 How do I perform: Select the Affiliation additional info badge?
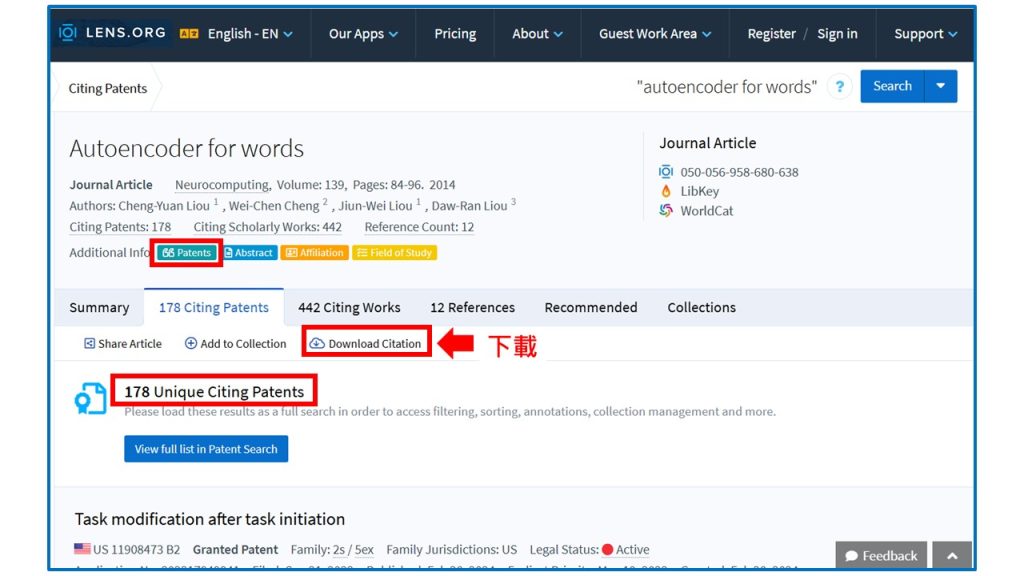pos(315,253)
